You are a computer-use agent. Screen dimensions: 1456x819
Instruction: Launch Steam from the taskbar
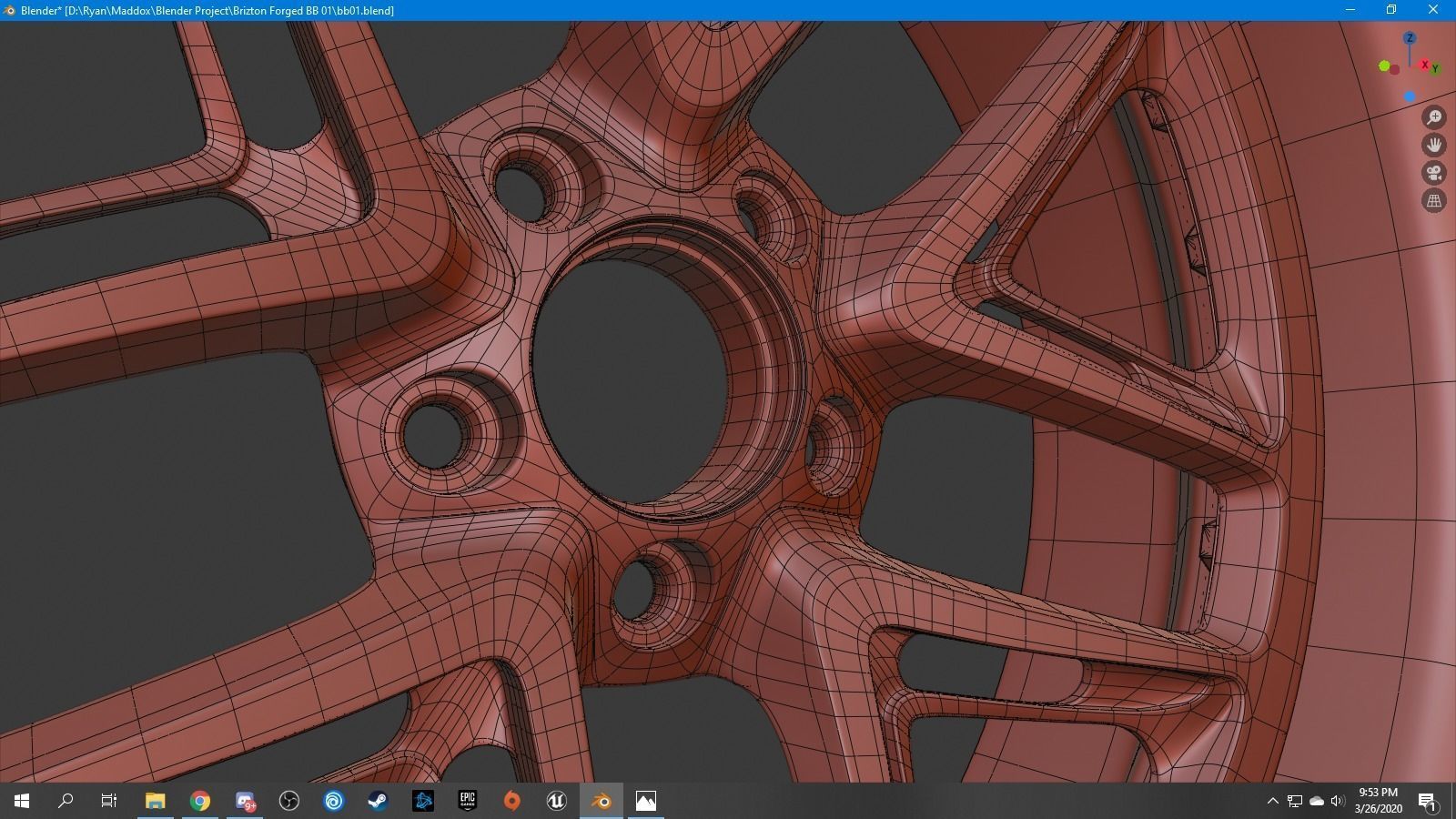(x=378, y=801)
